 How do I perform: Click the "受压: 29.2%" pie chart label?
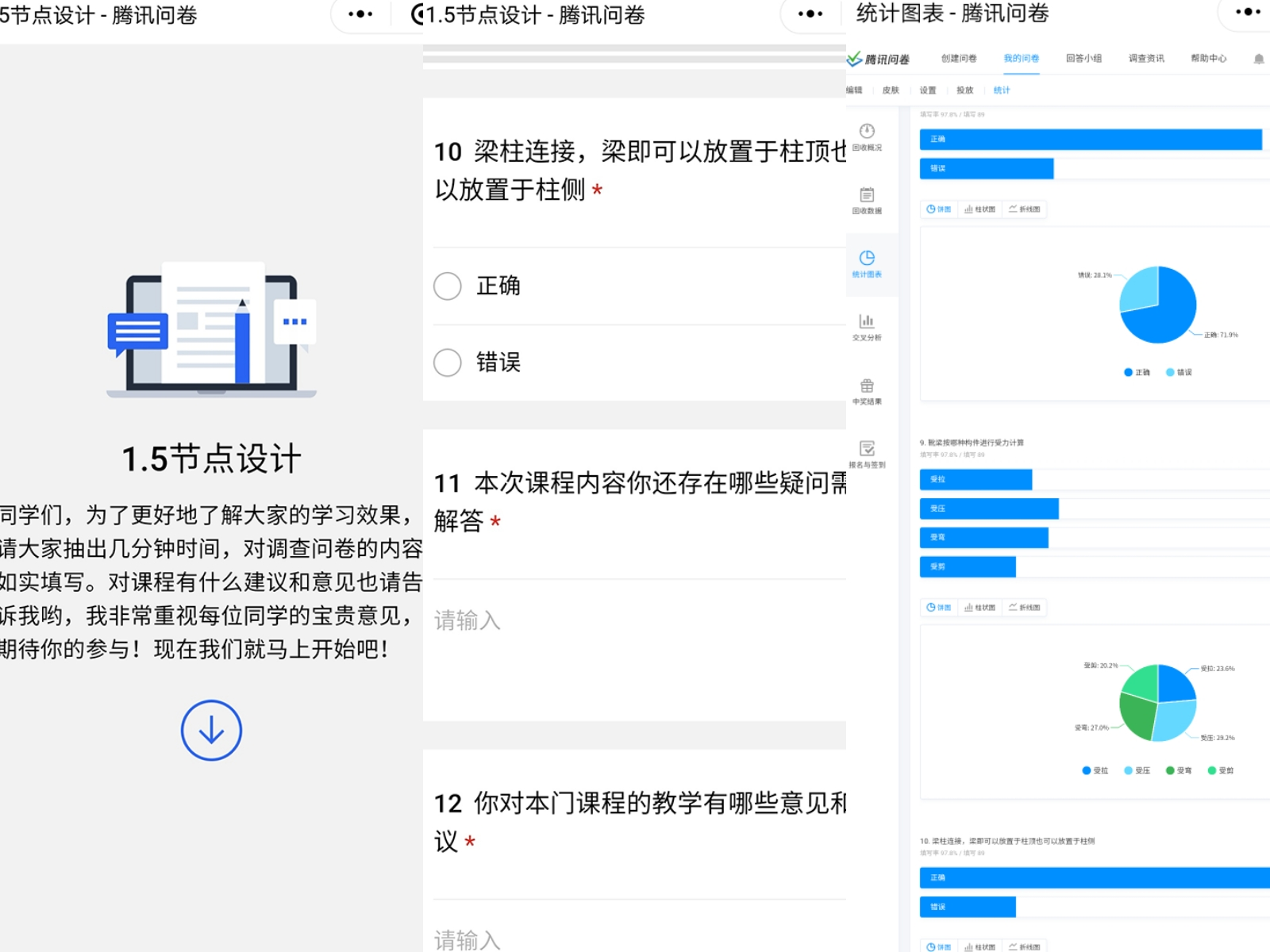[1218, 738]
